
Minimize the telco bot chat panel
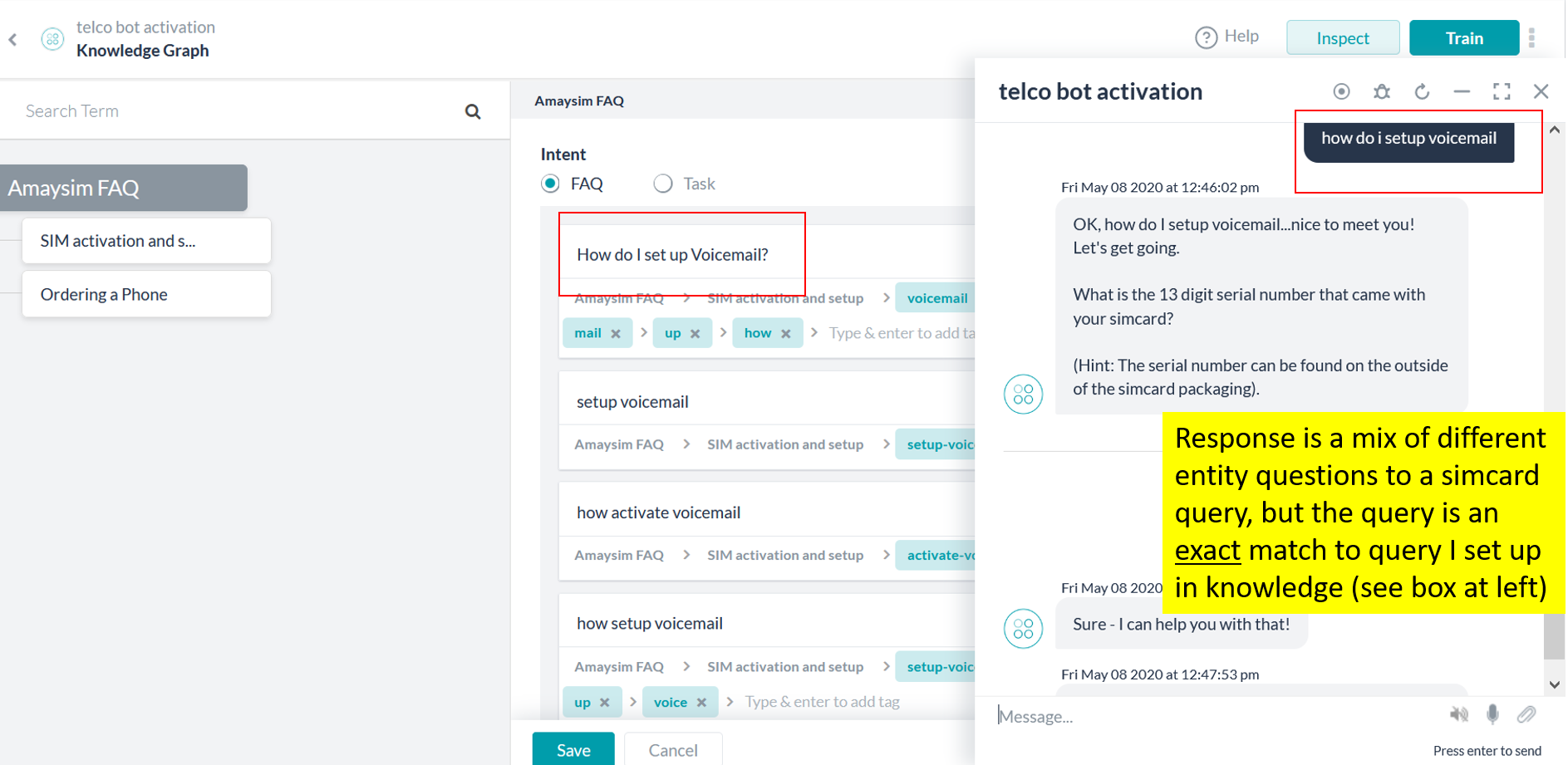(1462, 91)
